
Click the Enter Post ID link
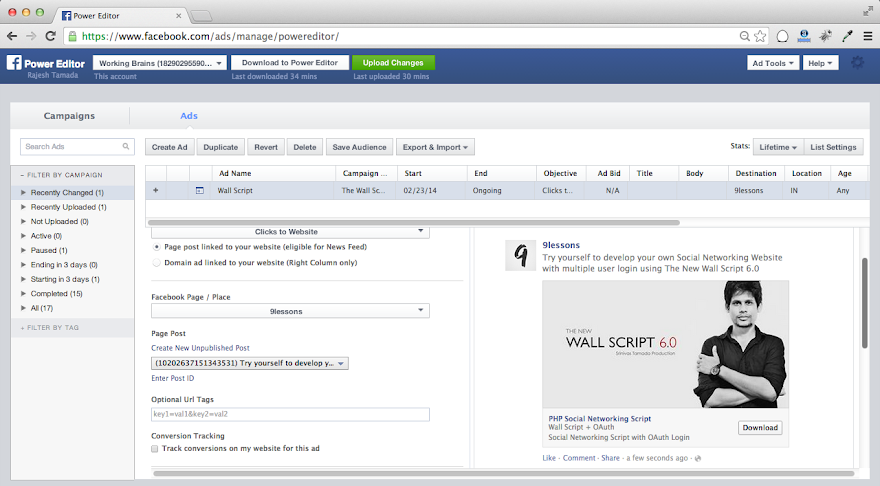click(x=173, y=378)
